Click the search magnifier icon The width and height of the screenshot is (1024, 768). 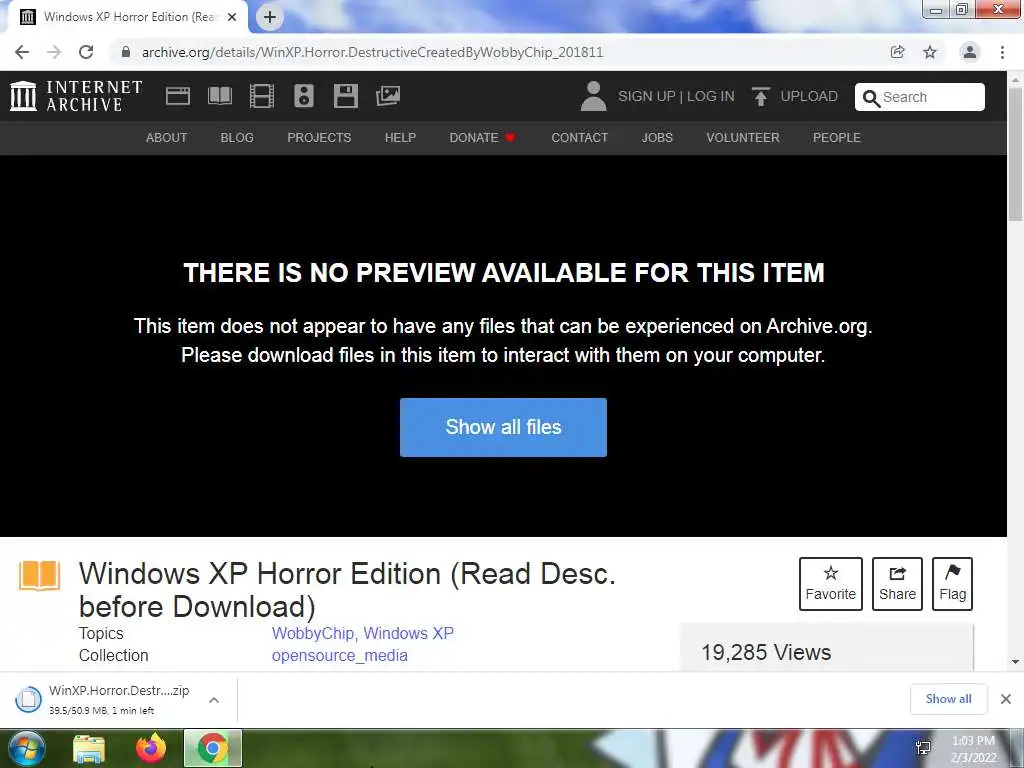point(871,98)
